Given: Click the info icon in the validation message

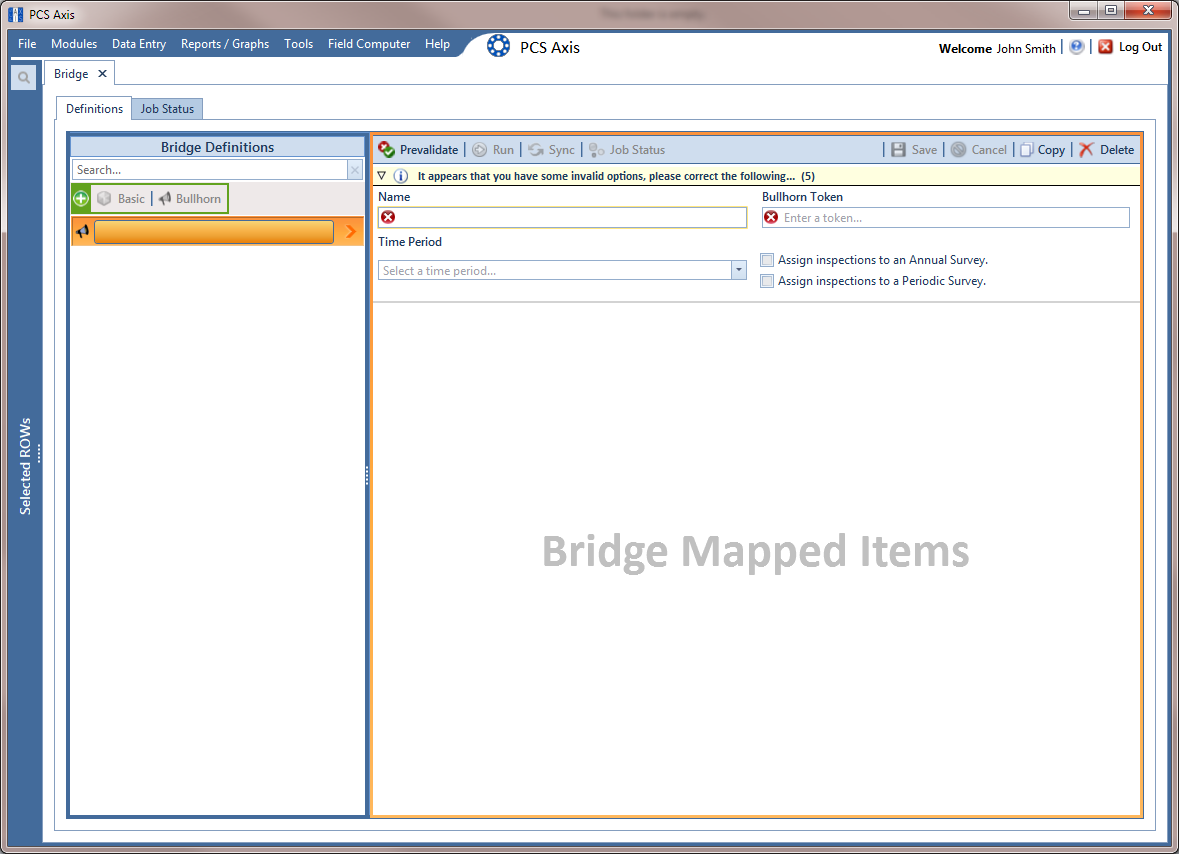Looking at the screenshot, I should click(x=401, y=176).
